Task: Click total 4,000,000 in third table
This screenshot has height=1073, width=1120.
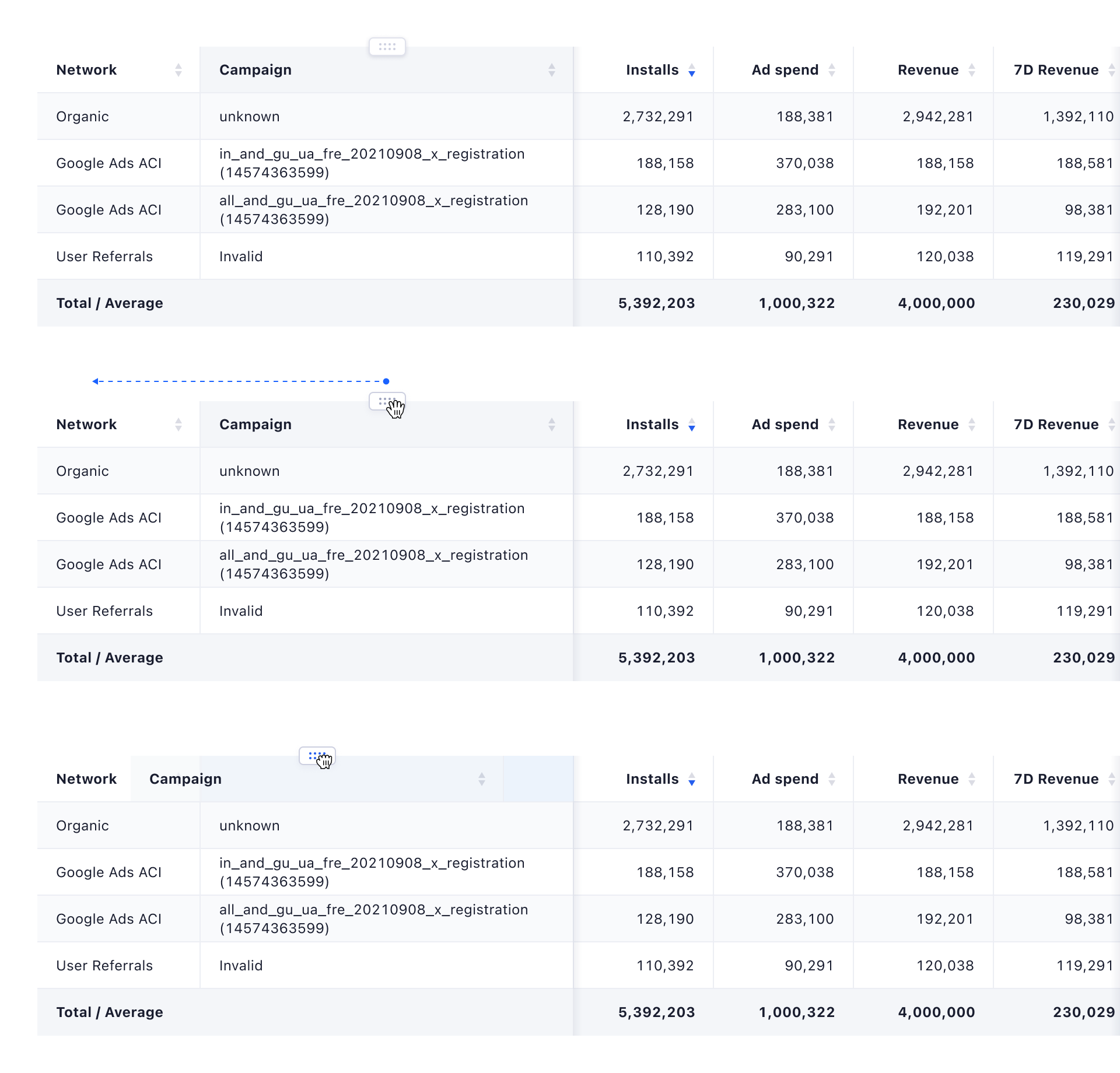Action: click(937, 1012)
